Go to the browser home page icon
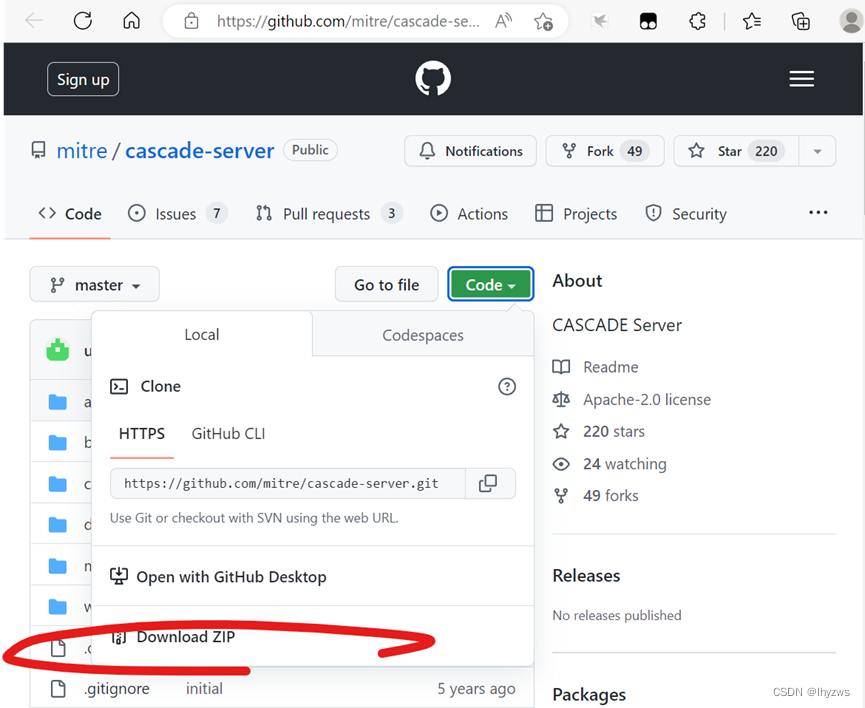Viewport: 865px width, 708px height. (131, 22)
